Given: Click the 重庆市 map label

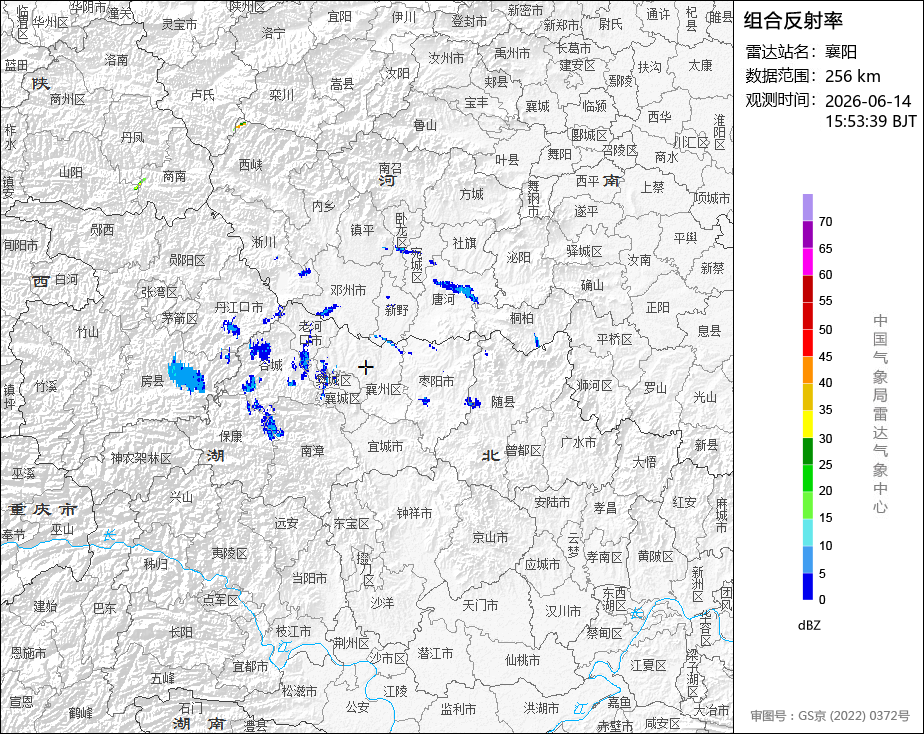Looking at the screenshot, I should 43,510.
